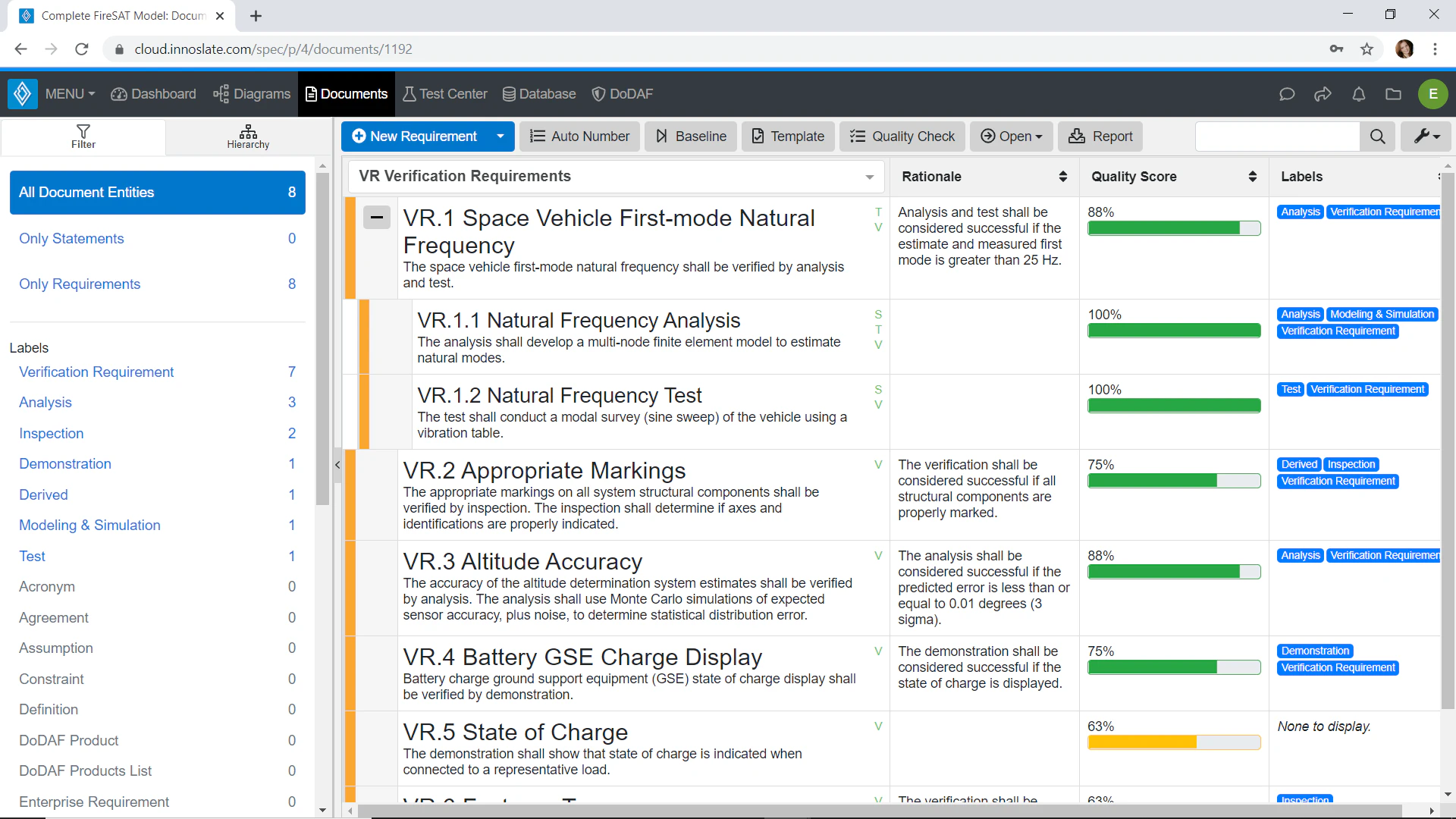
Task: Open the MENU in the top left
Action: (69, 93)
